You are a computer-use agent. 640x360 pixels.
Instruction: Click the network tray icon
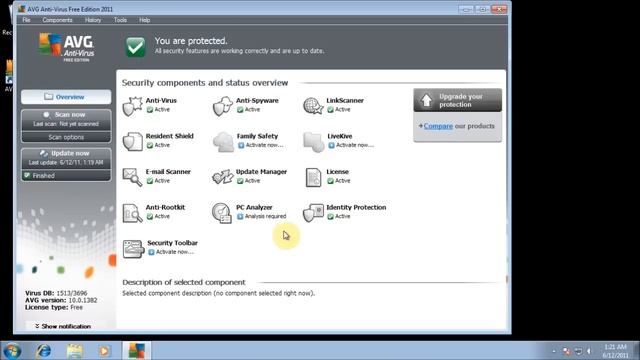click(578, 351)
